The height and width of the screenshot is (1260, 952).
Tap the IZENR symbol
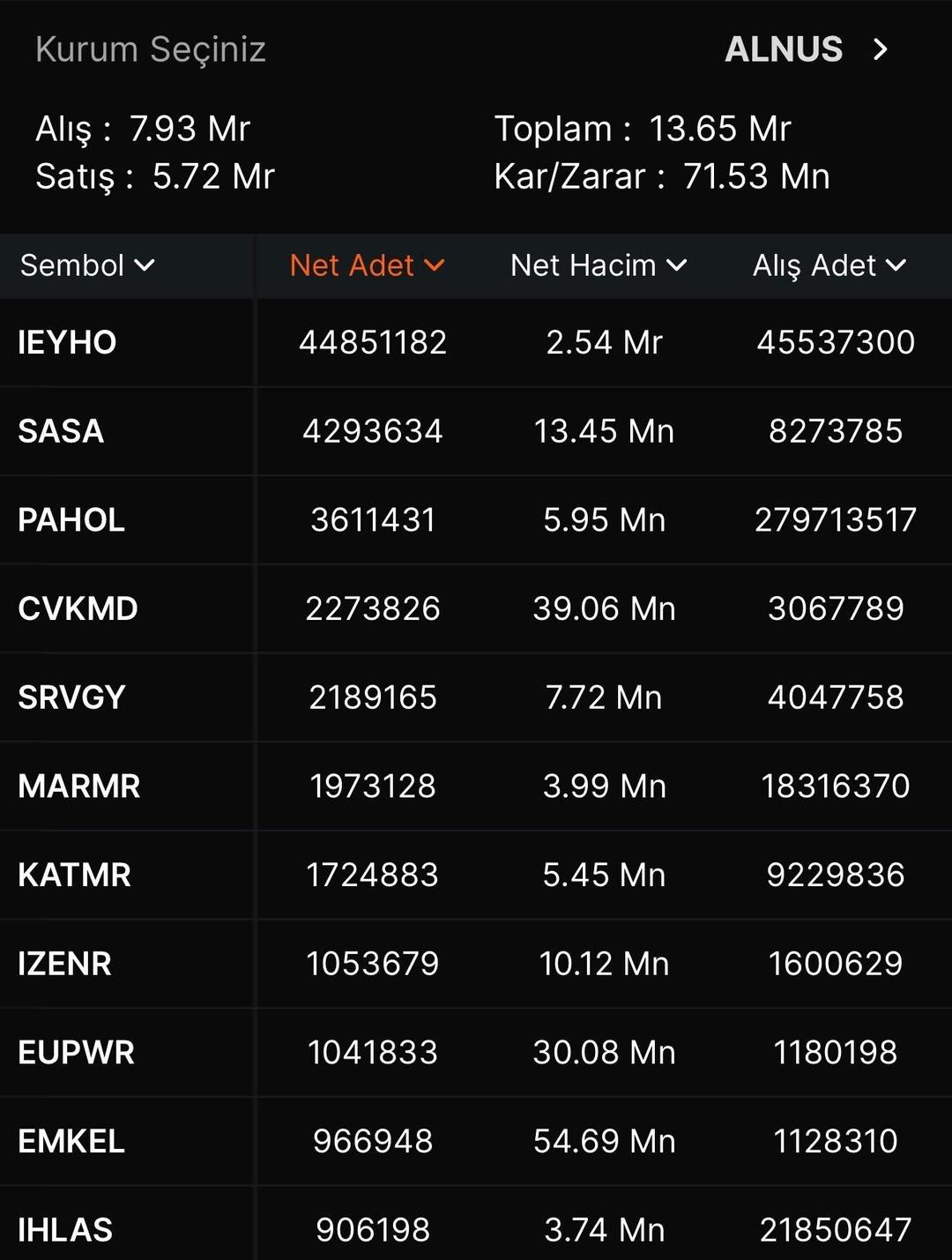pos(64,964)
